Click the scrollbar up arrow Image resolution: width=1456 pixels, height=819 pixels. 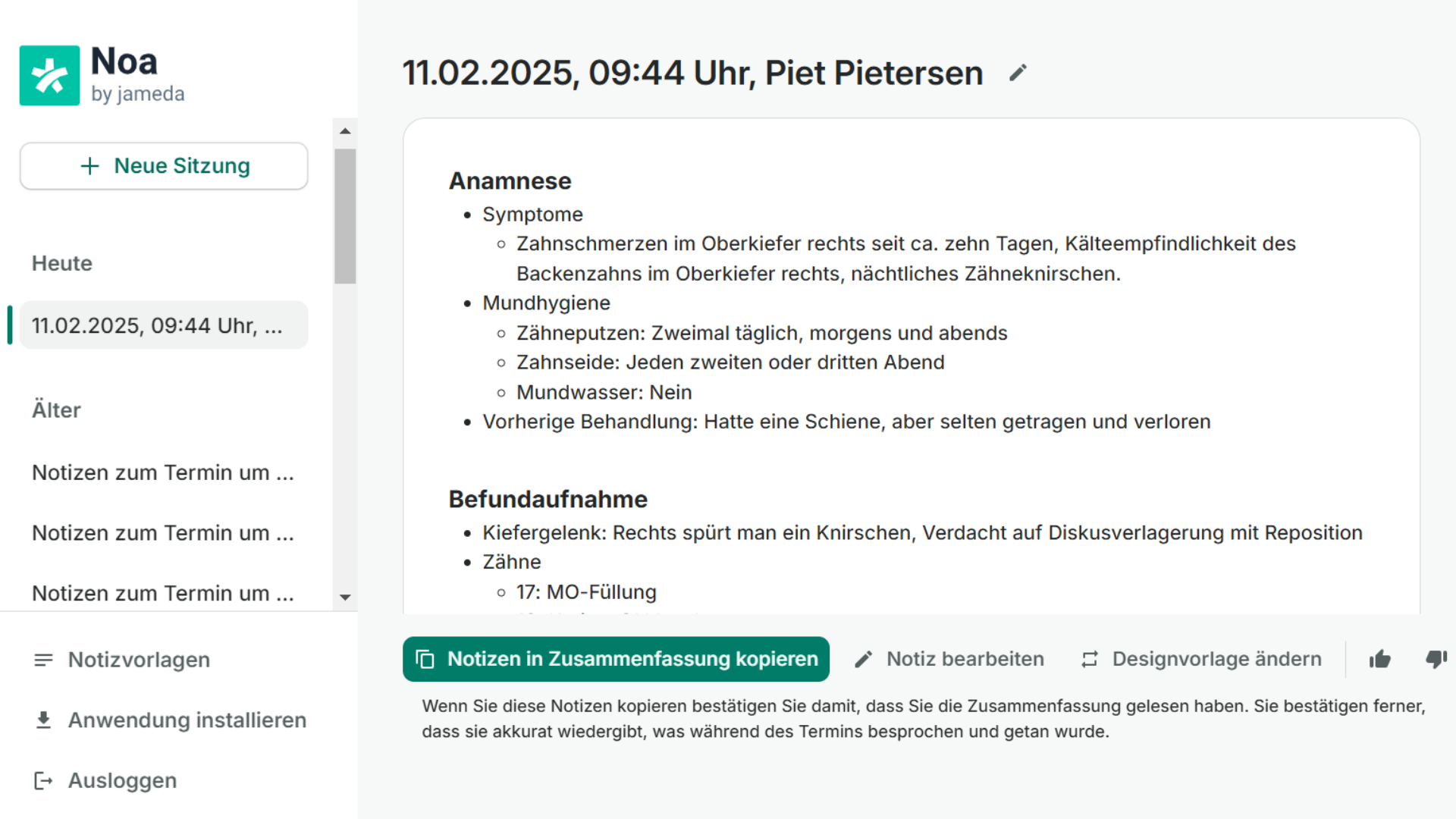point(346,131)
